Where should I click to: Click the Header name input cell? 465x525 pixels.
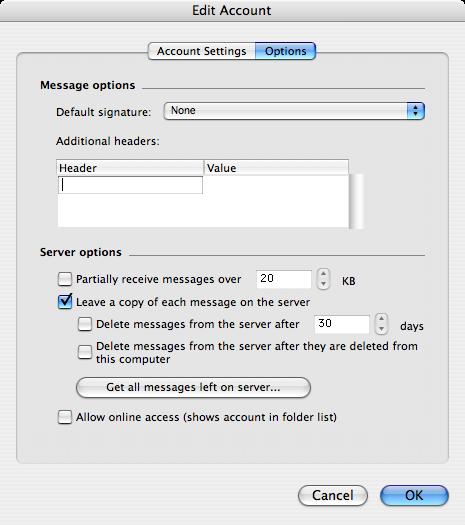(131, 185)
